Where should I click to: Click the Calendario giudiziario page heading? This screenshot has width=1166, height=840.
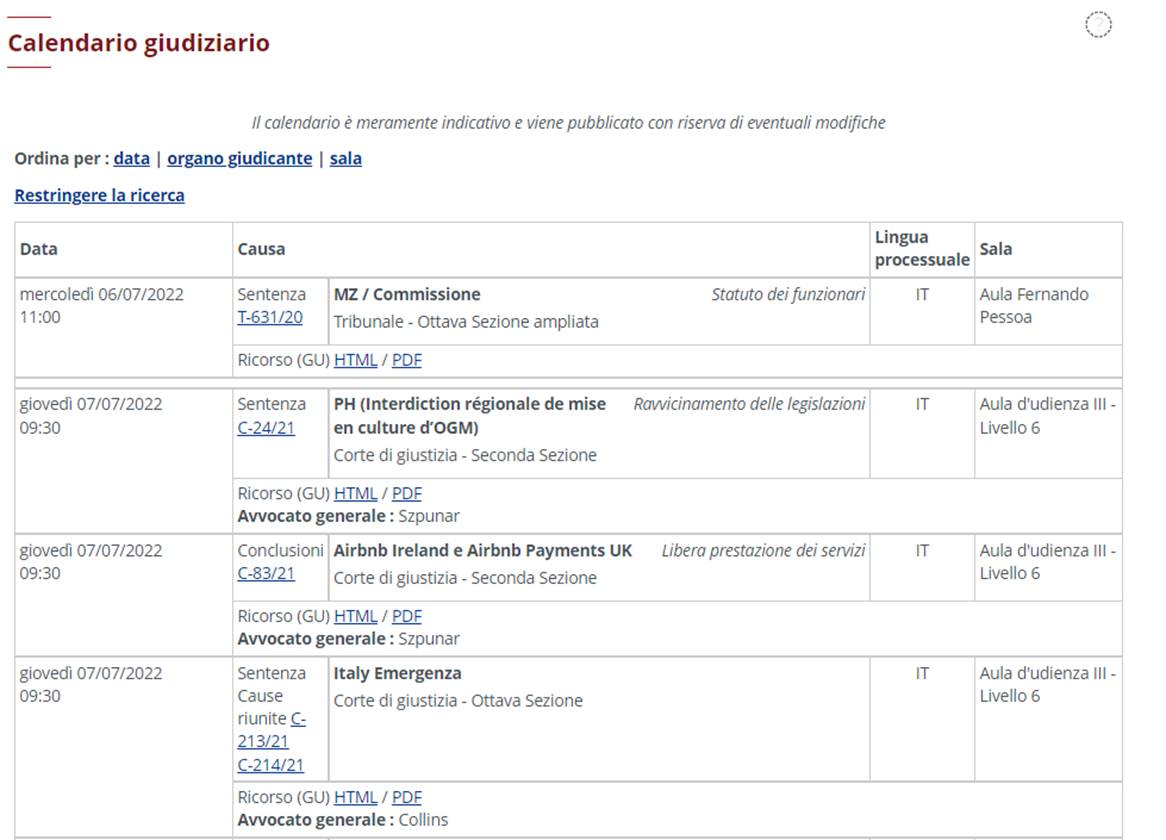(139, 42)
